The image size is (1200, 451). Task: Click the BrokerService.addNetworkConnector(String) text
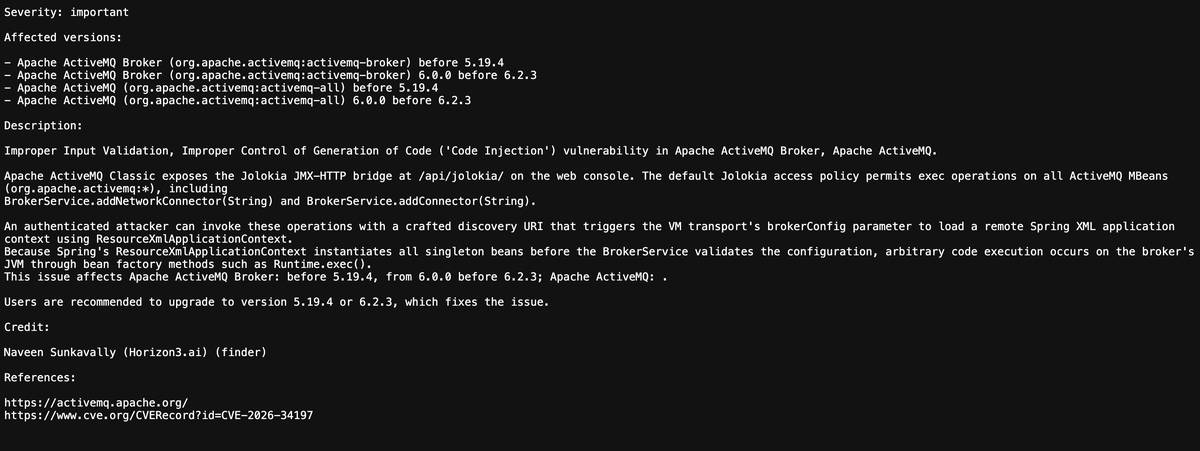click(x=140, y=200)
